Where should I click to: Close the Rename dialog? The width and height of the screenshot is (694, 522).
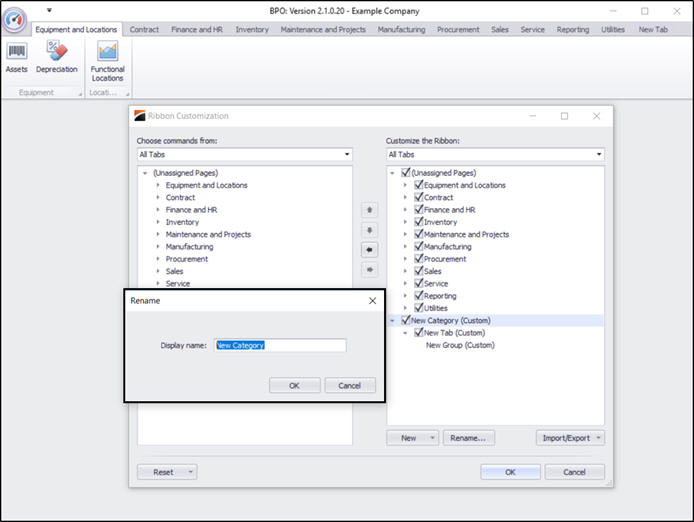372,301
